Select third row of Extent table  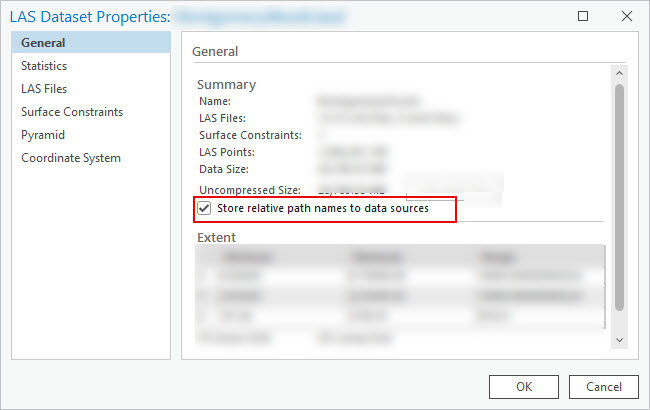400,317
